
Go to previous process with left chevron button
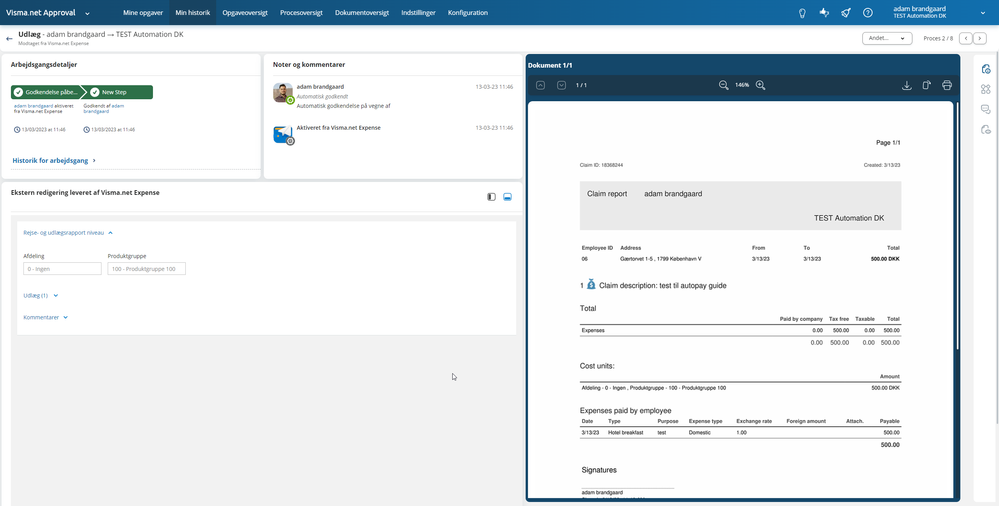(x=965, y=38)
